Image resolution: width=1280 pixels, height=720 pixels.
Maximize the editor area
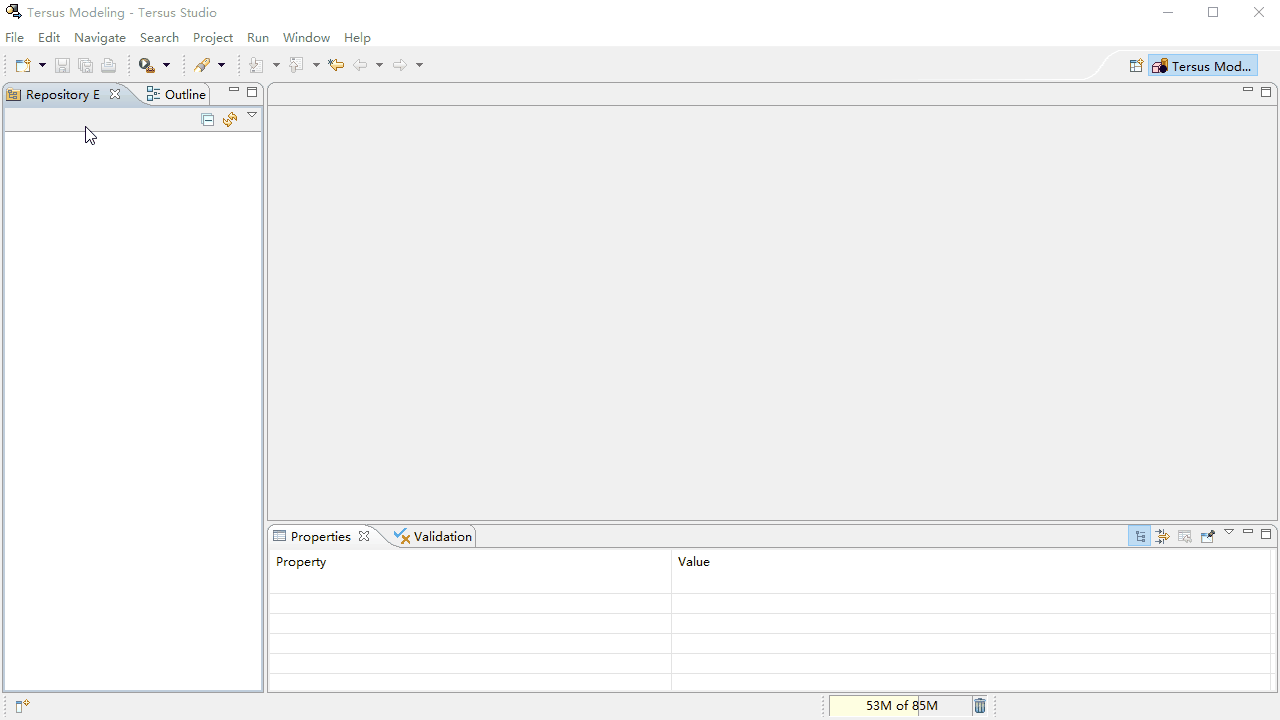pos(1266,92)
